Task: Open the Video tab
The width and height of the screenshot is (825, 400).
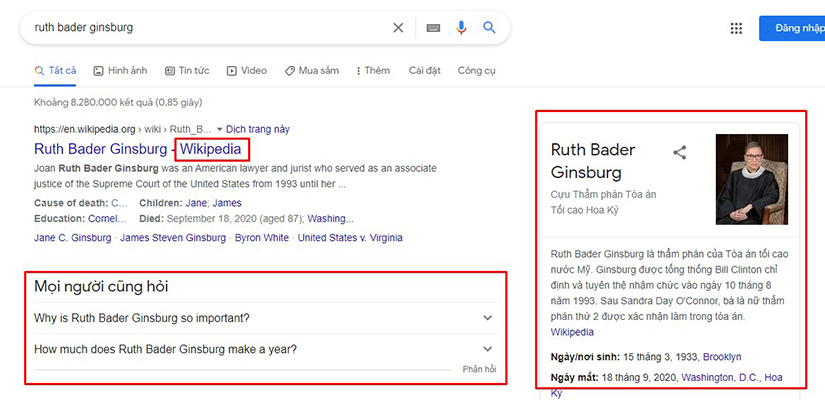Action: [x=247, y=71]
